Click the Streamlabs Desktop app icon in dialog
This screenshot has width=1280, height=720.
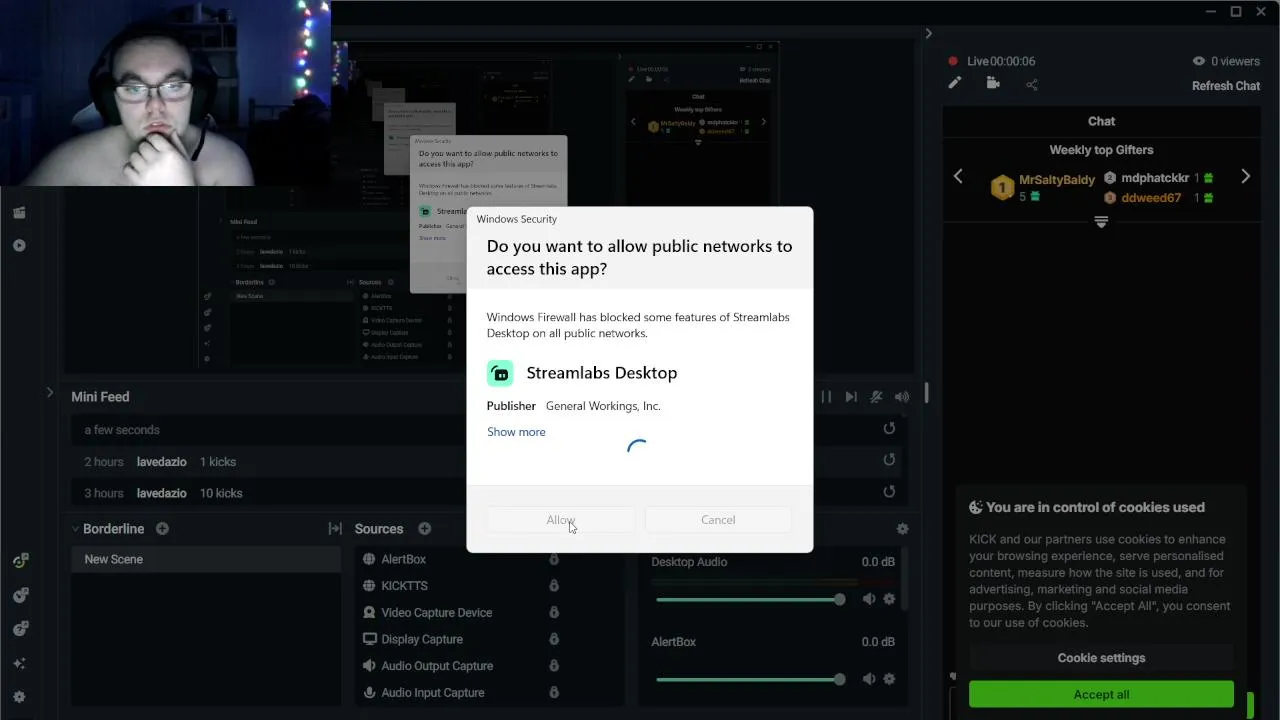(500, 373)
